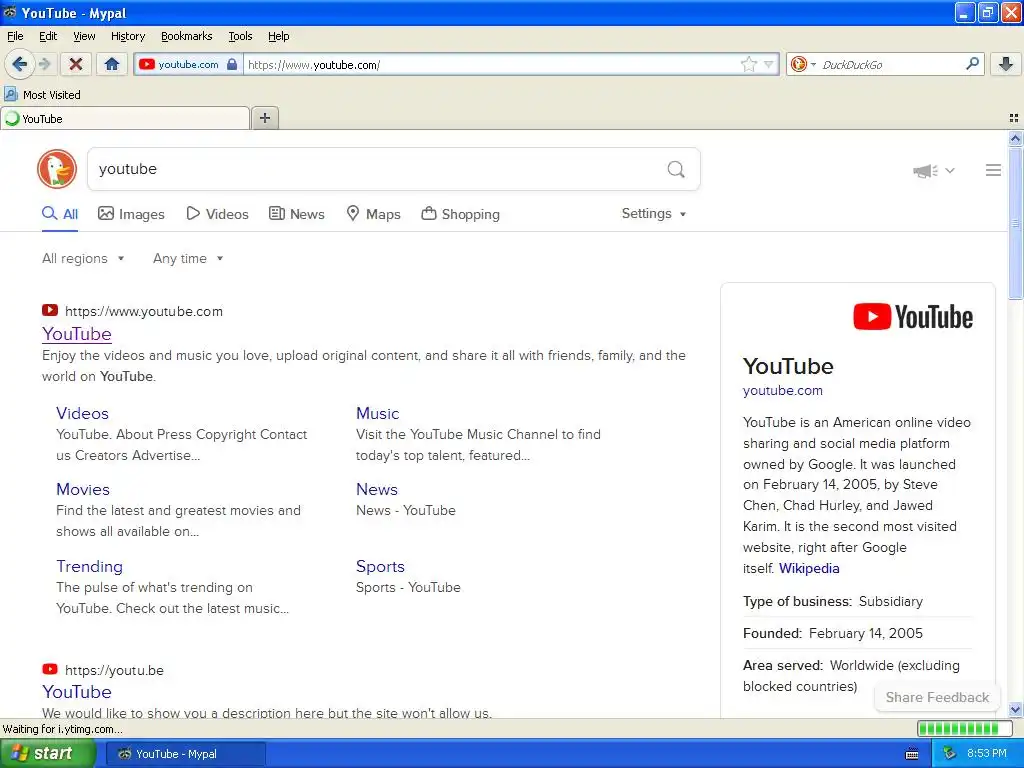Click the browser URL address field

[x=492, y=65]
